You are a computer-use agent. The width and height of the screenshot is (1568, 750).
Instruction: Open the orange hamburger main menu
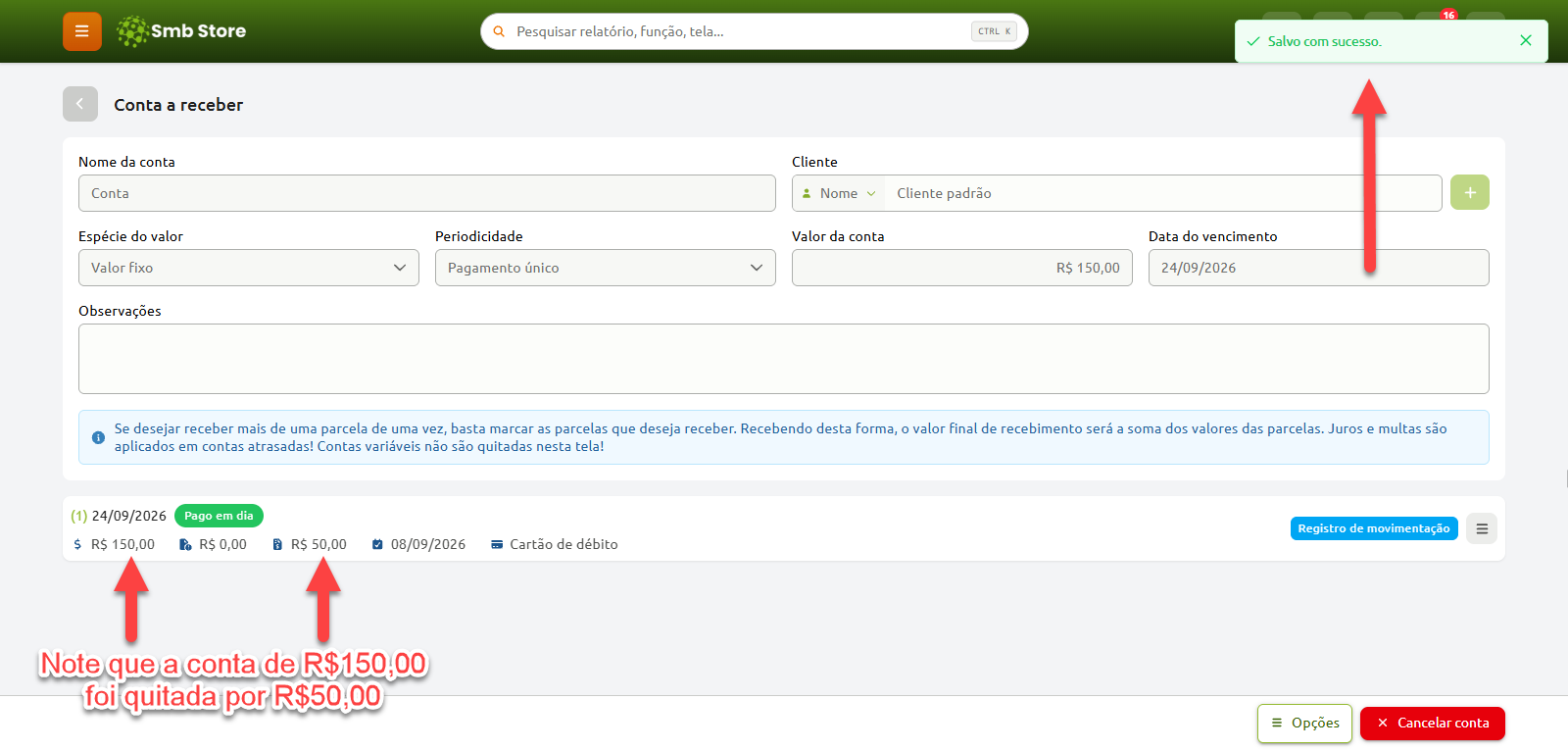click(82, 31)
